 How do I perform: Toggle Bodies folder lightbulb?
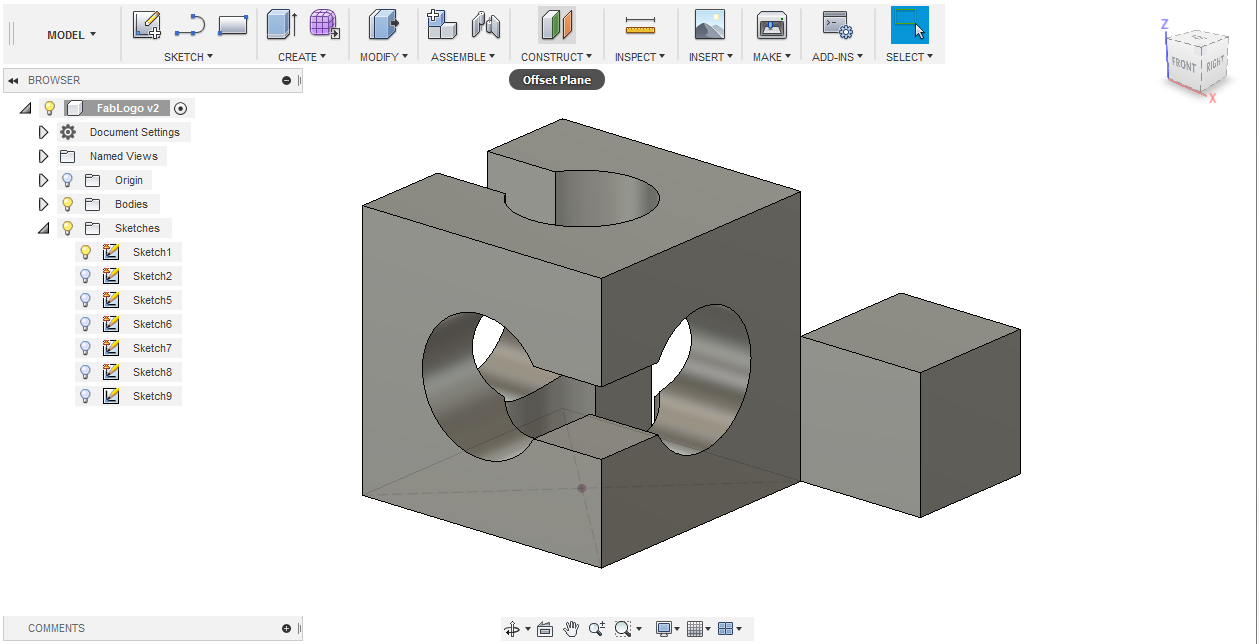pyautogui.click(x=68, y=204)
